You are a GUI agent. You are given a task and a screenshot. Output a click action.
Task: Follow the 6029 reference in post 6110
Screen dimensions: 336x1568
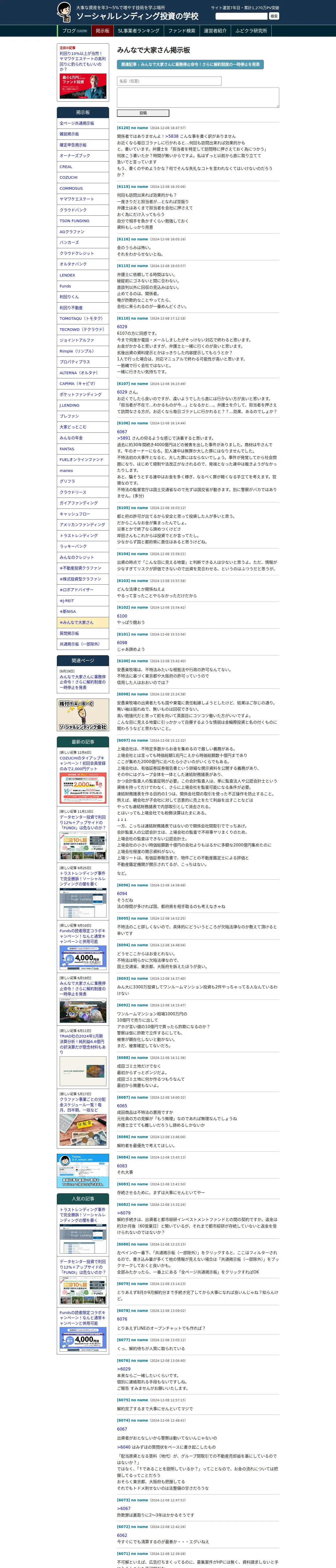coord(122,327)
